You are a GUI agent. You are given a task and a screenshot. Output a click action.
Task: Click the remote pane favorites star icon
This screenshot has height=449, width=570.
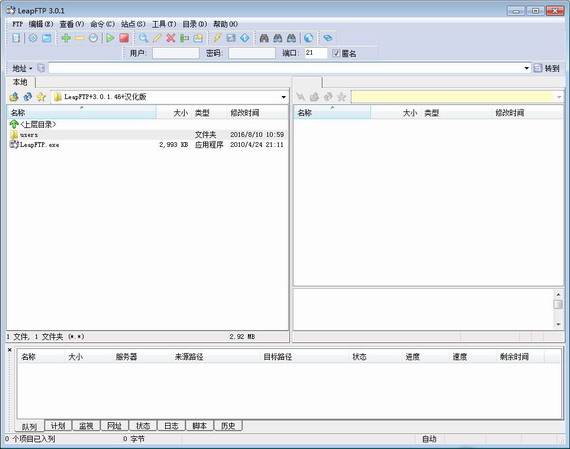pyautogui.click(x=341, y=97)
